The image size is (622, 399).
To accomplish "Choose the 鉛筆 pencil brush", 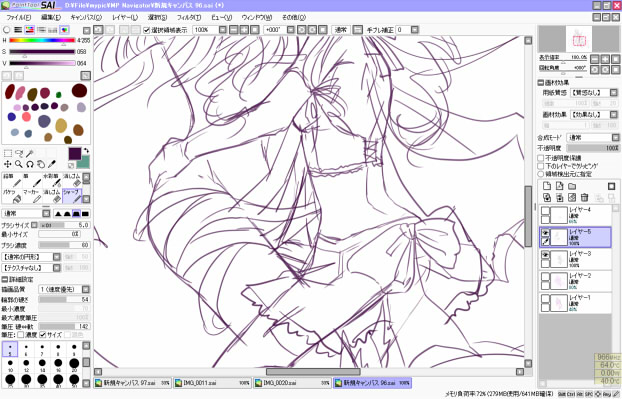I will click(x=12, y=180).
